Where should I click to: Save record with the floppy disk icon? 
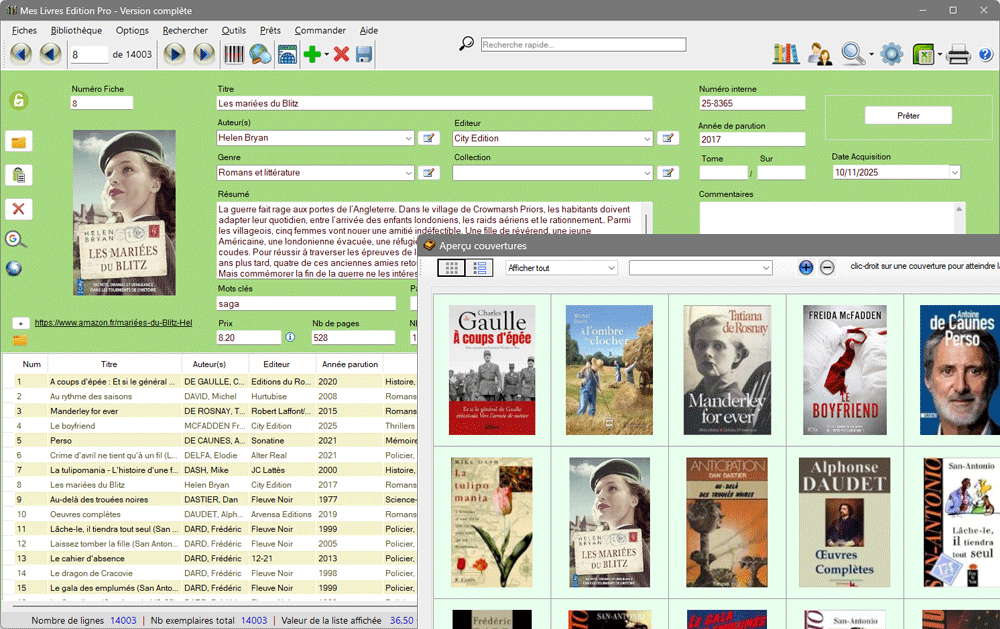click(364, 54)
